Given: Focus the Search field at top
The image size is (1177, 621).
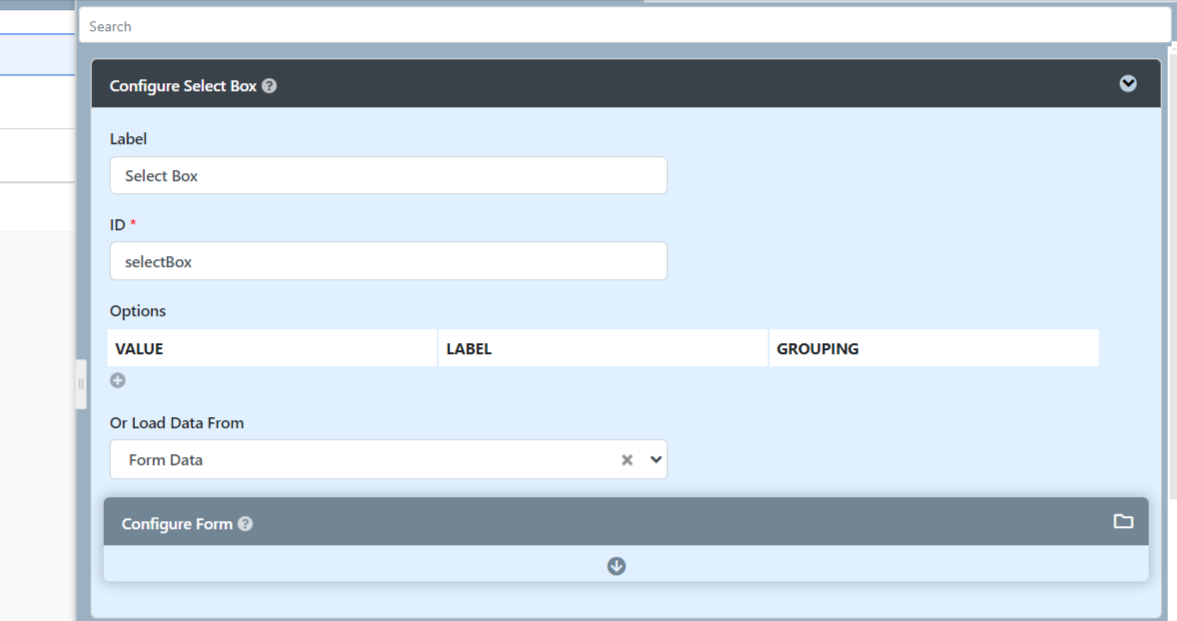Looking at the screenshot, I should pyautogui.click(x=625, y=26).
